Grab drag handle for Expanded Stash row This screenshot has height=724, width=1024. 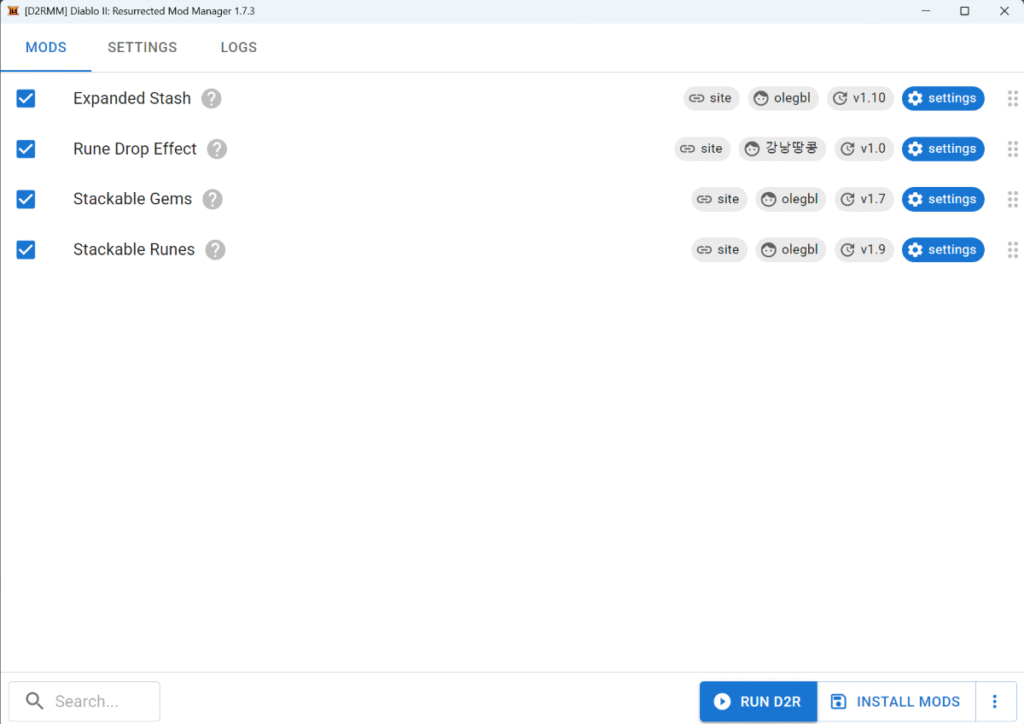point(1012,99)
